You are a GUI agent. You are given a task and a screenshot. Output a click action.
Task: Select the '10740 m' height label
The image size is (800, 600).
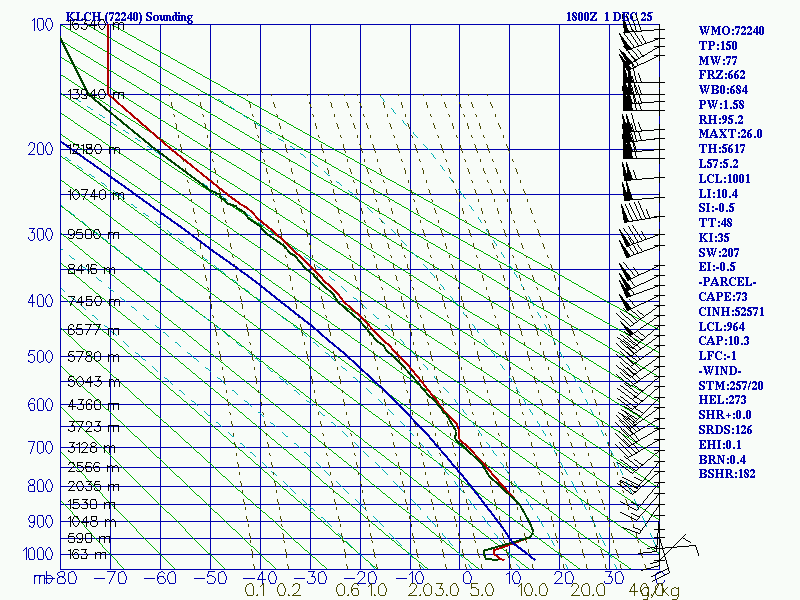[96, 195]
